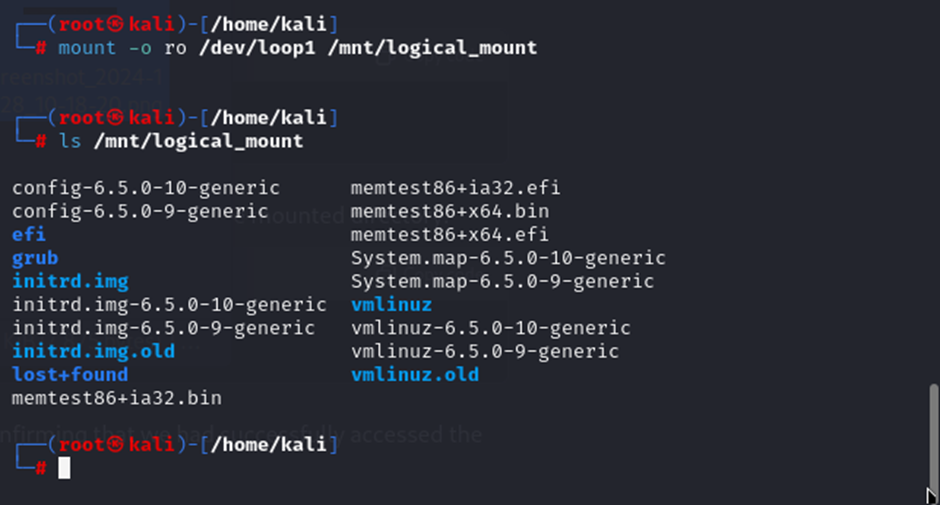Image resolution: width=940 pixels, height=505 pixels.
Task: Click the initrd.img.old symlink entry
Action: point(94,351)
